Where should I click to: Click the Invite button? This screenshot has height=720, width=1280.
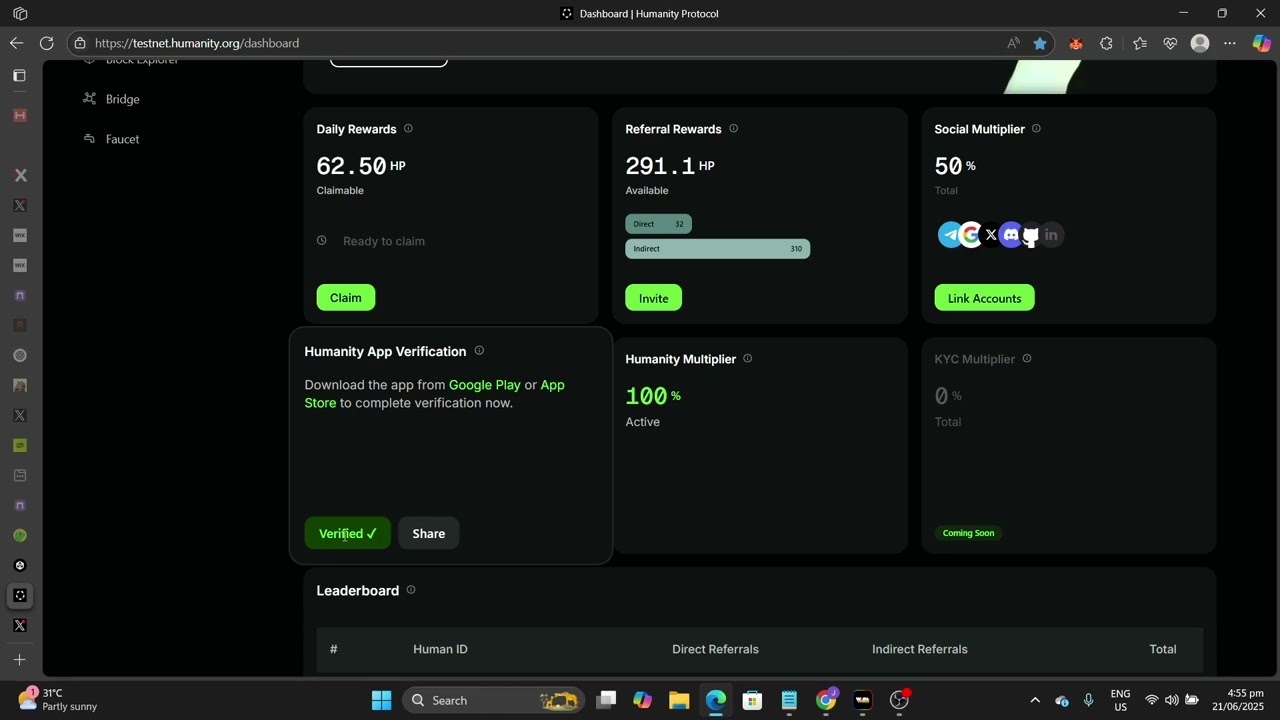pos(654,298)
